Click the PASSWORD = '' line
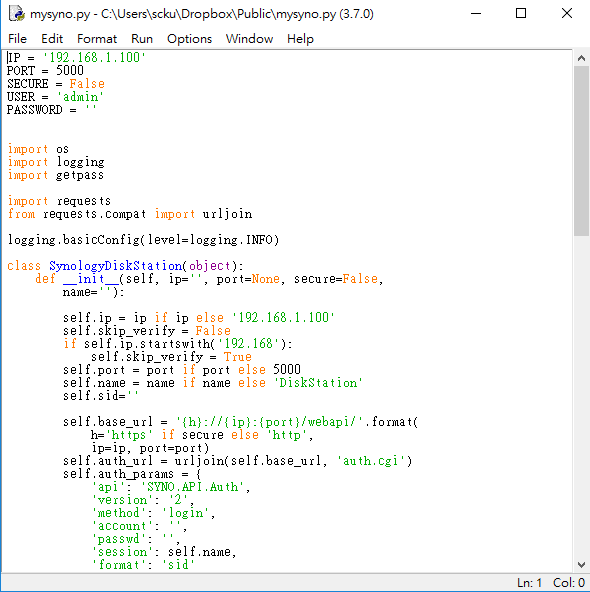 [x=52, y=109]
